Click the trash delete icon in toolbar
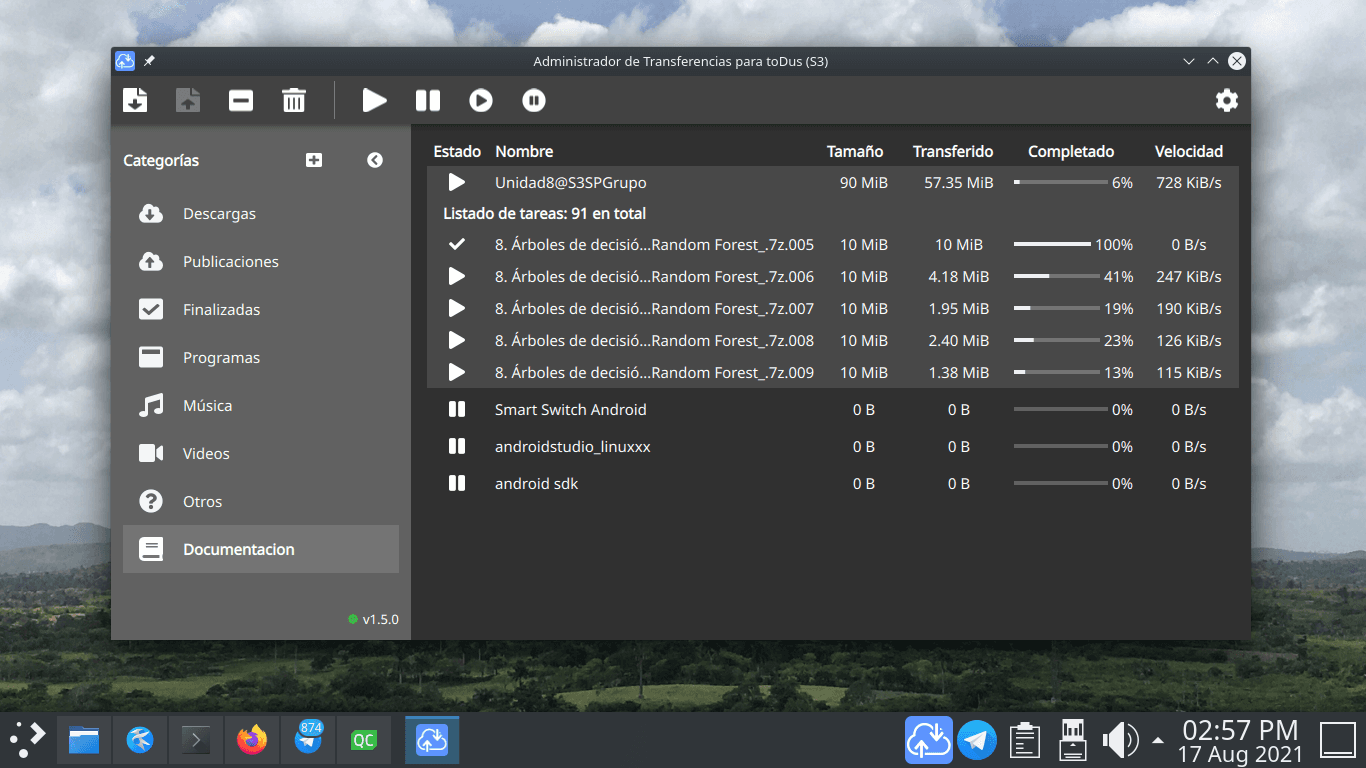This screenshot has height=768, width=1366. point(294,100)
